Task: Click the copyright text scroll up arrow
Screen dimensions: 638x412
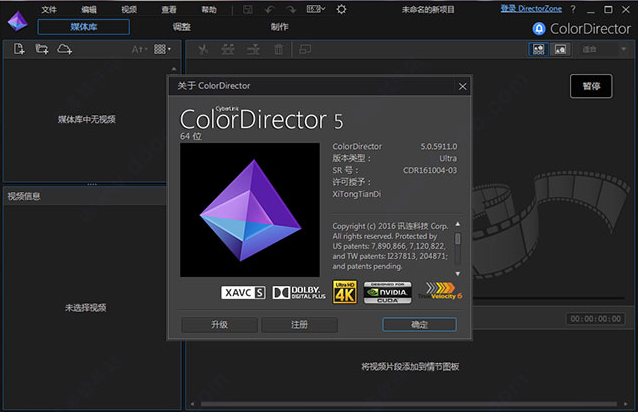Action: [x=458, y=224]
